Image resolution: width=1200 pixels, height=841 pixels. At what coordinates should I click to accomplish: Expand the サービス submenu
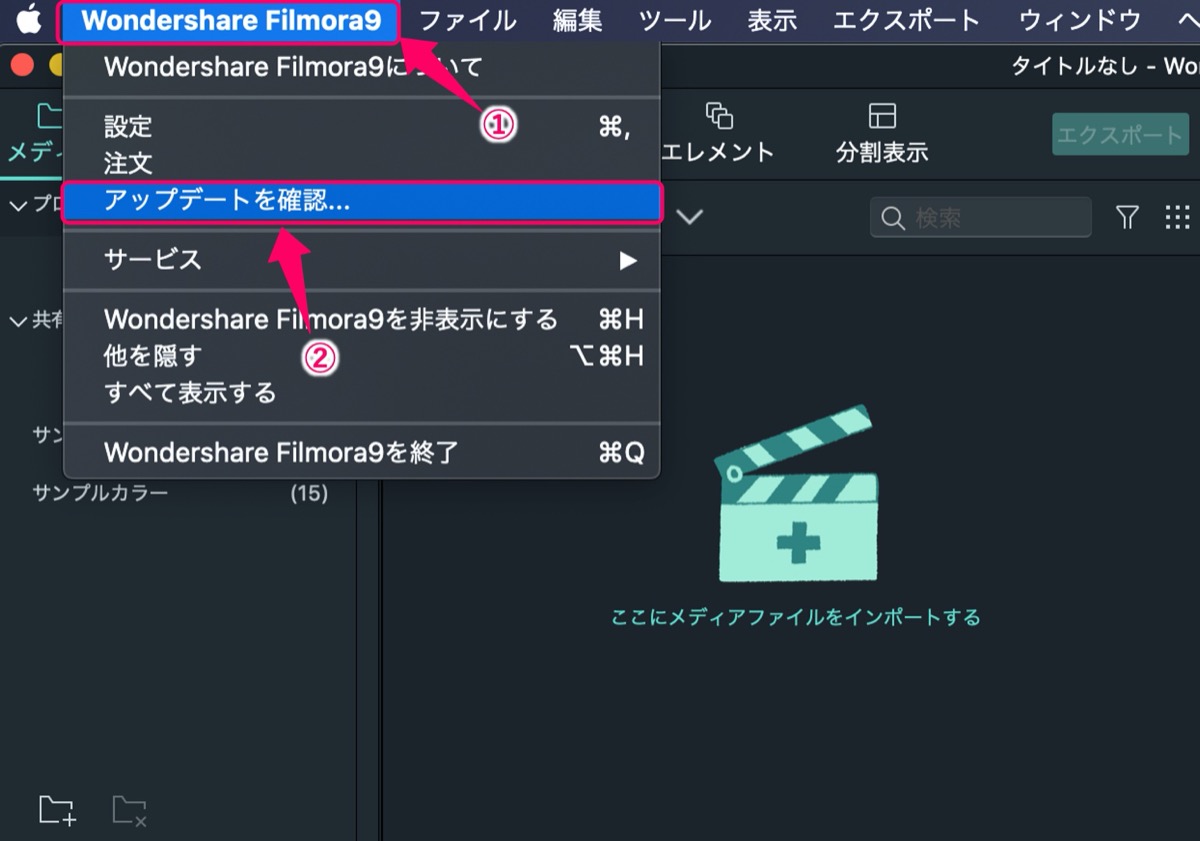pos(361,260)
